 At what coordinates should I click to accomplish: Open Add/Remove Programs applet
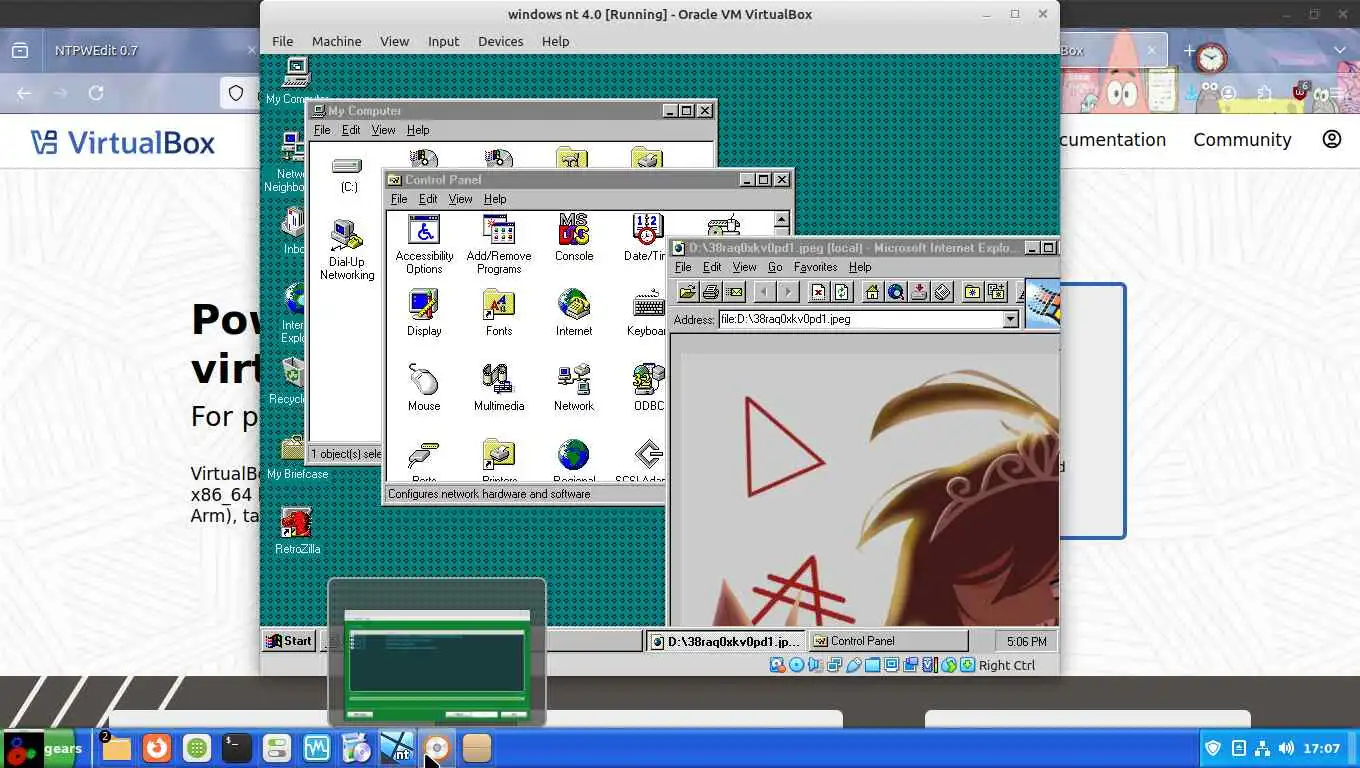point(498,244)
